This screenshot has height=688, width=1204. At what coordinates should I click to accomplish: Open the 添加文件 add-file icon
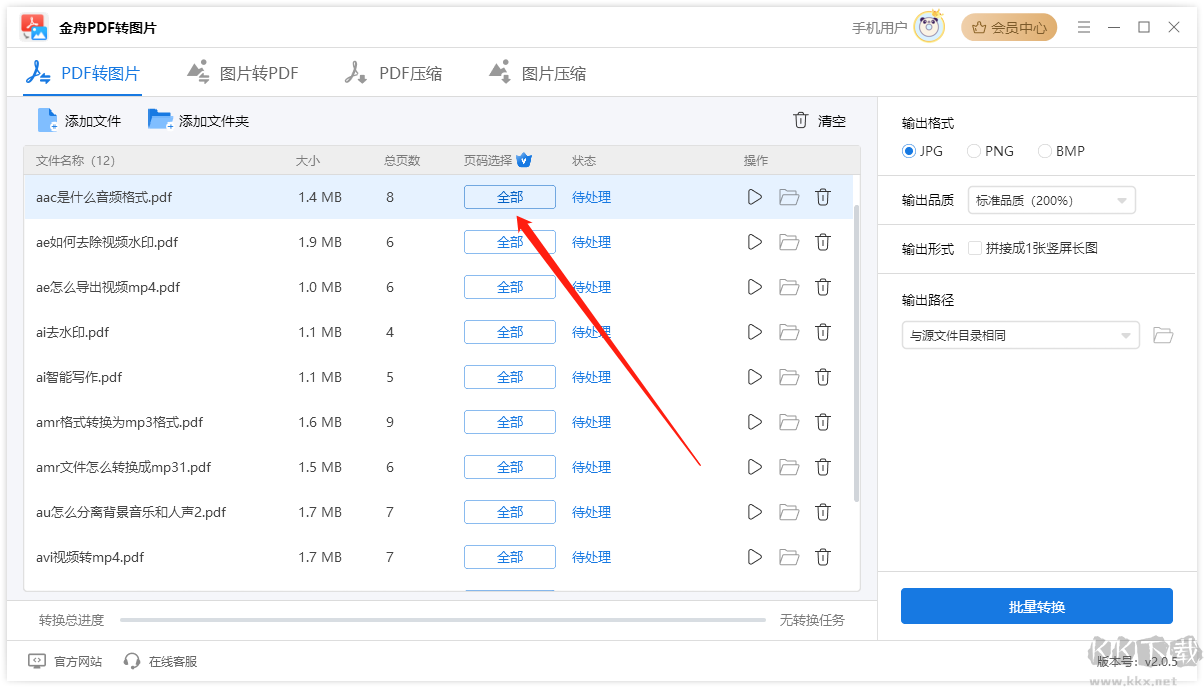click(47, 119)
